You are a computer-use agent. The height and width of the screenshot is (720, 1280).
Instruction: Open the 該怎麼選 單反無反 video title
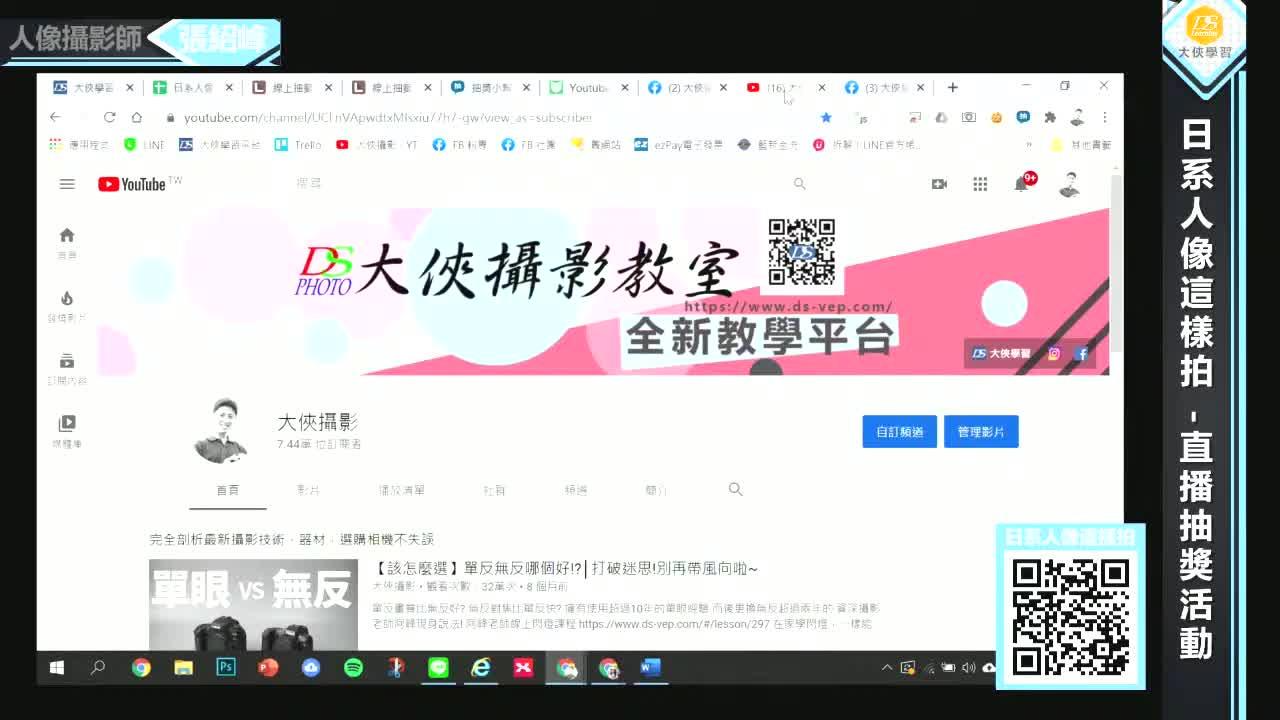(565, 568)
